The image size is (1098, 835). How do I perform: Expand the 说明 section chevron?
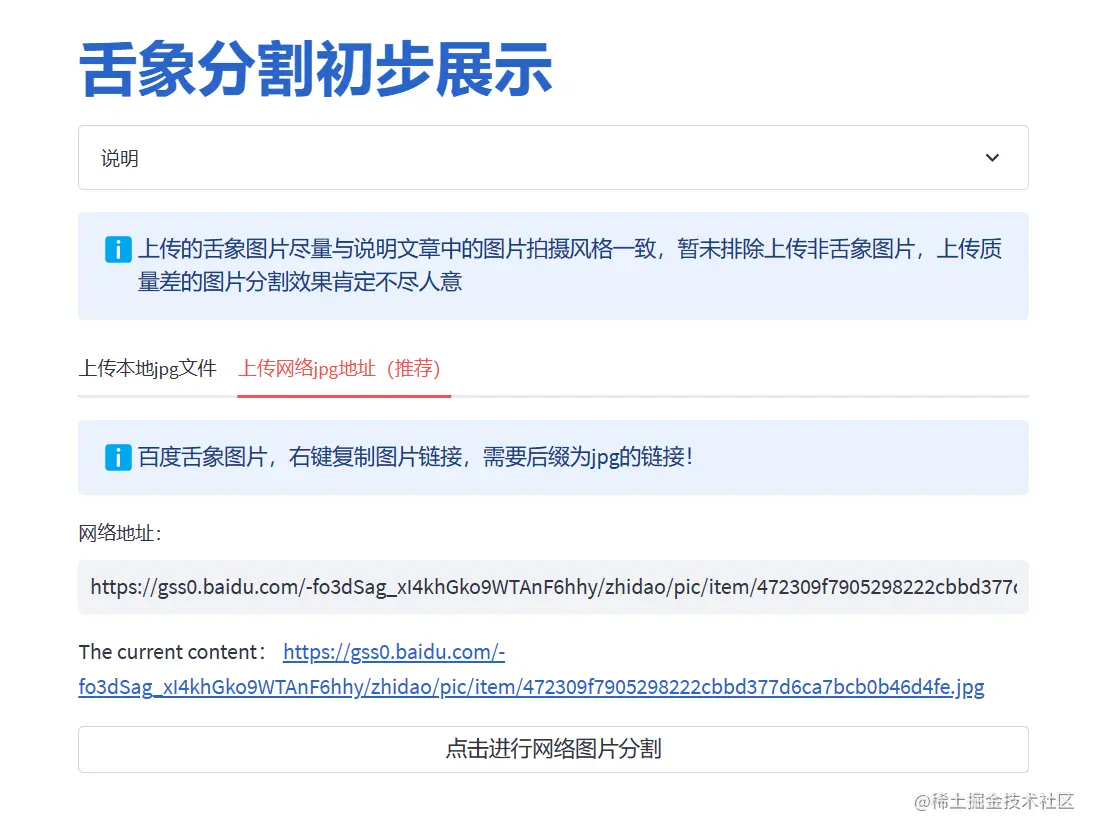[x=992, y=158]
